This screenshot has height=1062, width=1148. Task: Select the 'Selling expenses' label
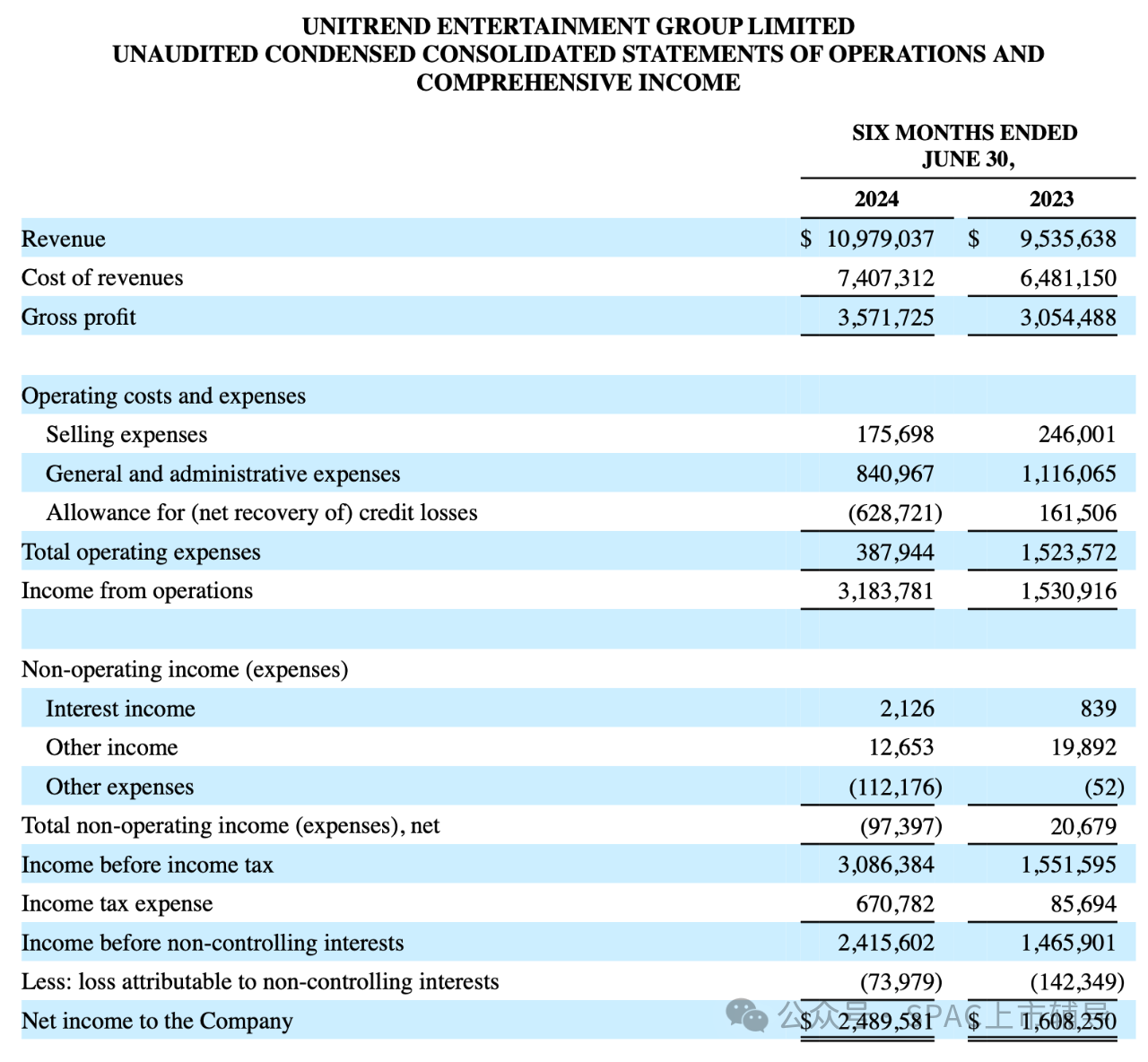[x=126, y=435]
